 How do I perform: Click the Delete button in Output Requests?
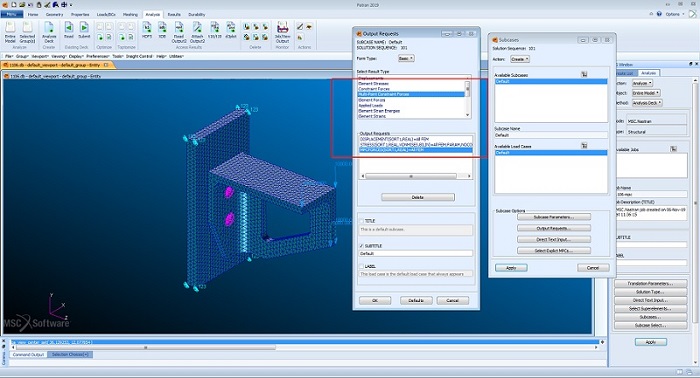point(418,197)
